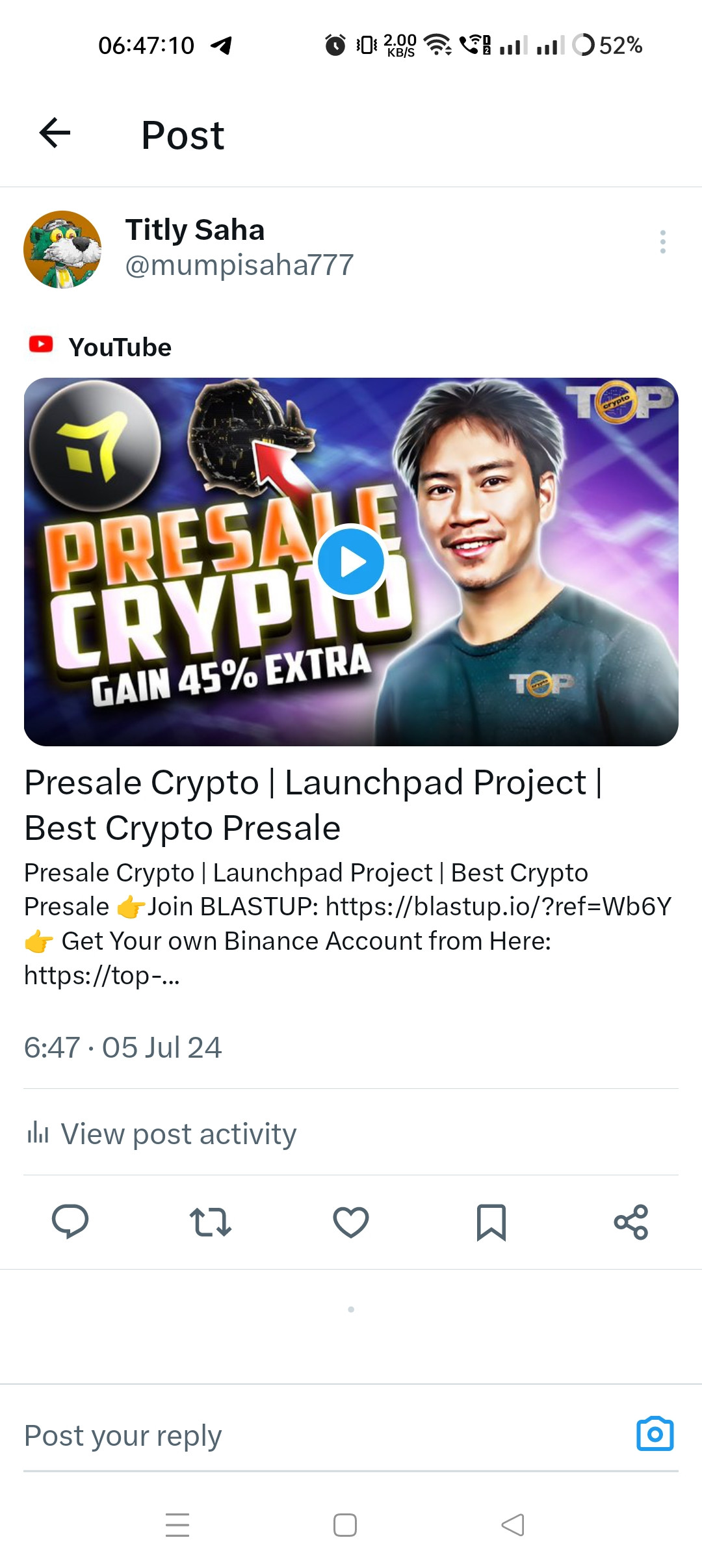Open View post activity
The height and width of the screenshot is (1568, 702).
161,1134
